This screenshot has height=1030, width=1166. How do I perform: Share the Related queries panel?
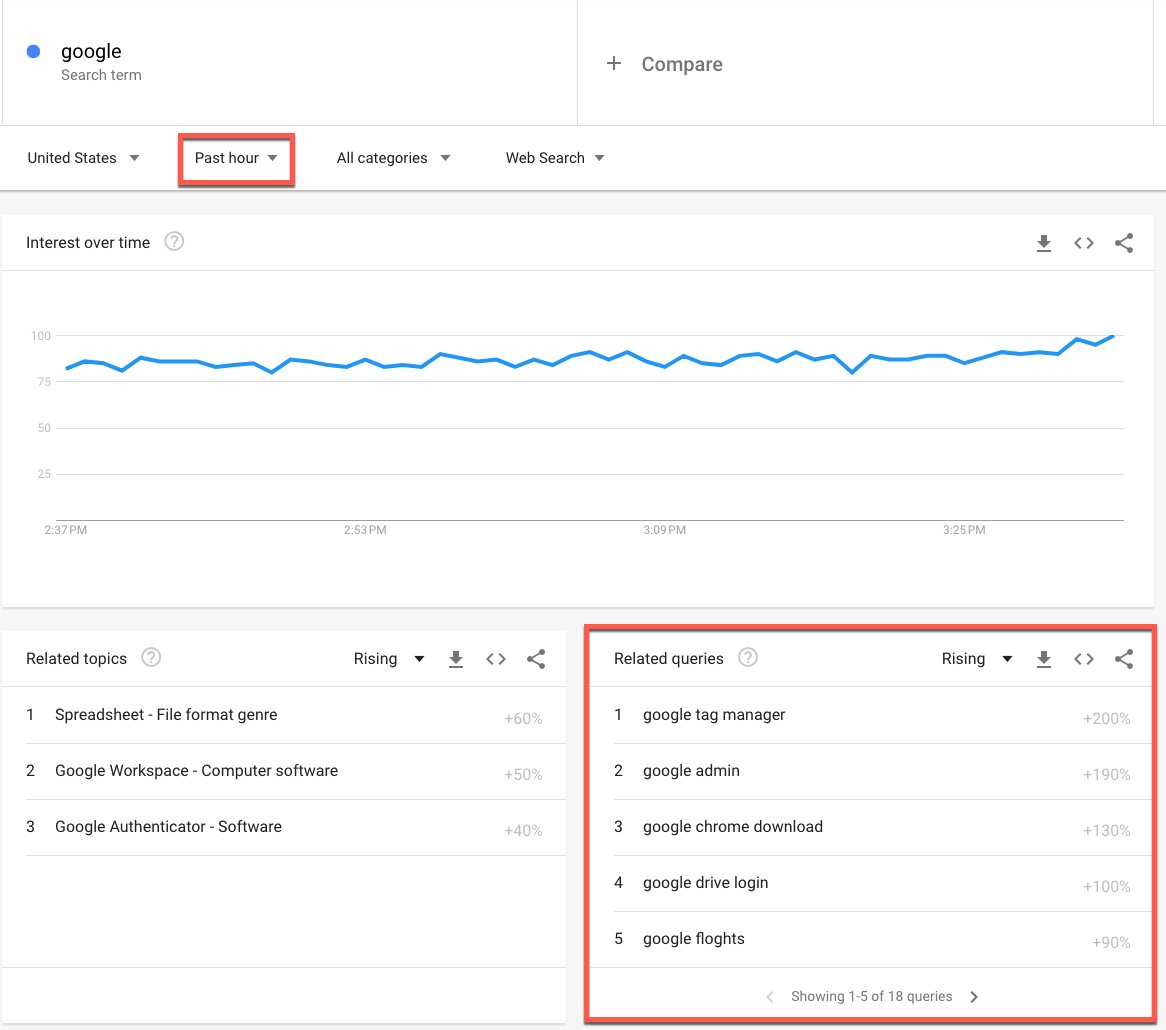[1124, 659]
